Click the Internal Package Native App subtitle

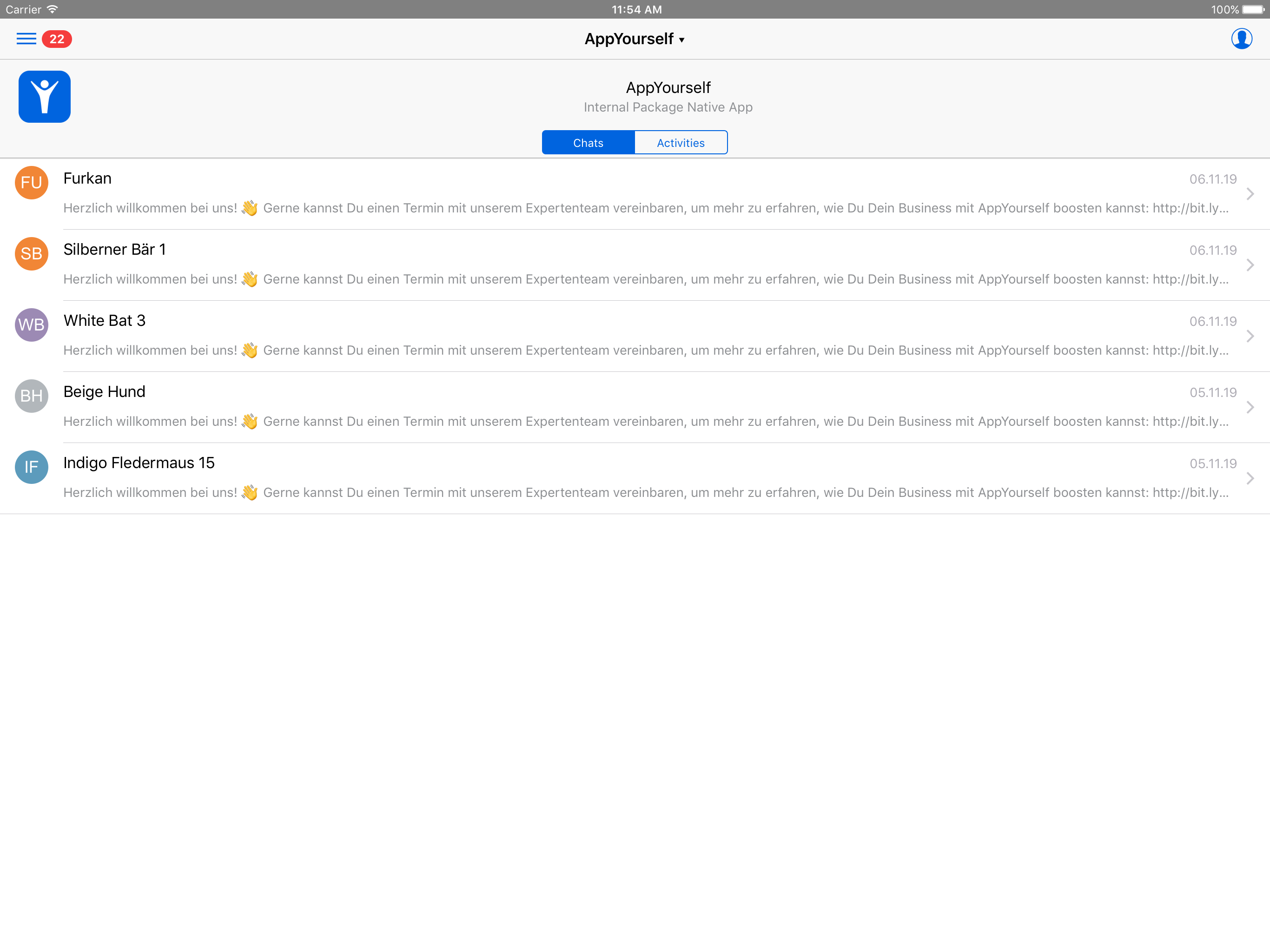668,107
